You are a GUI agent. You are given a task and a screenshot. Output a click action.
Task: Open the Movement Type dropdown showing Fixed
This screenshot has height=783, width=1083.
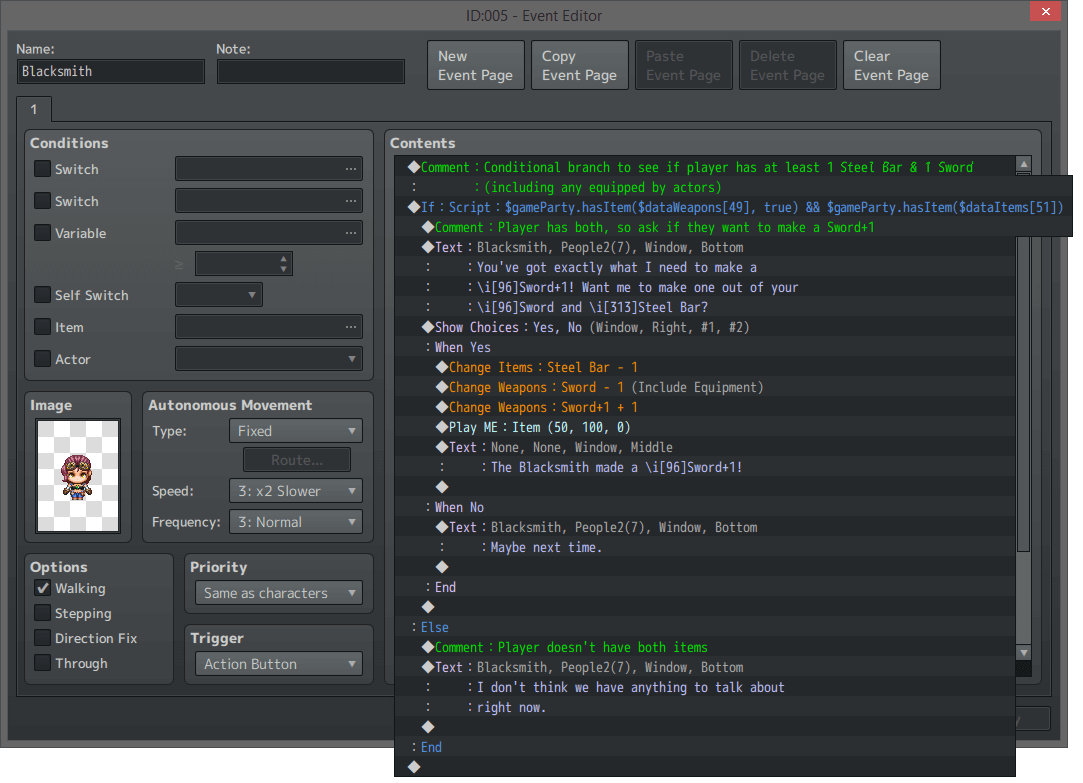tap(295, 430)
